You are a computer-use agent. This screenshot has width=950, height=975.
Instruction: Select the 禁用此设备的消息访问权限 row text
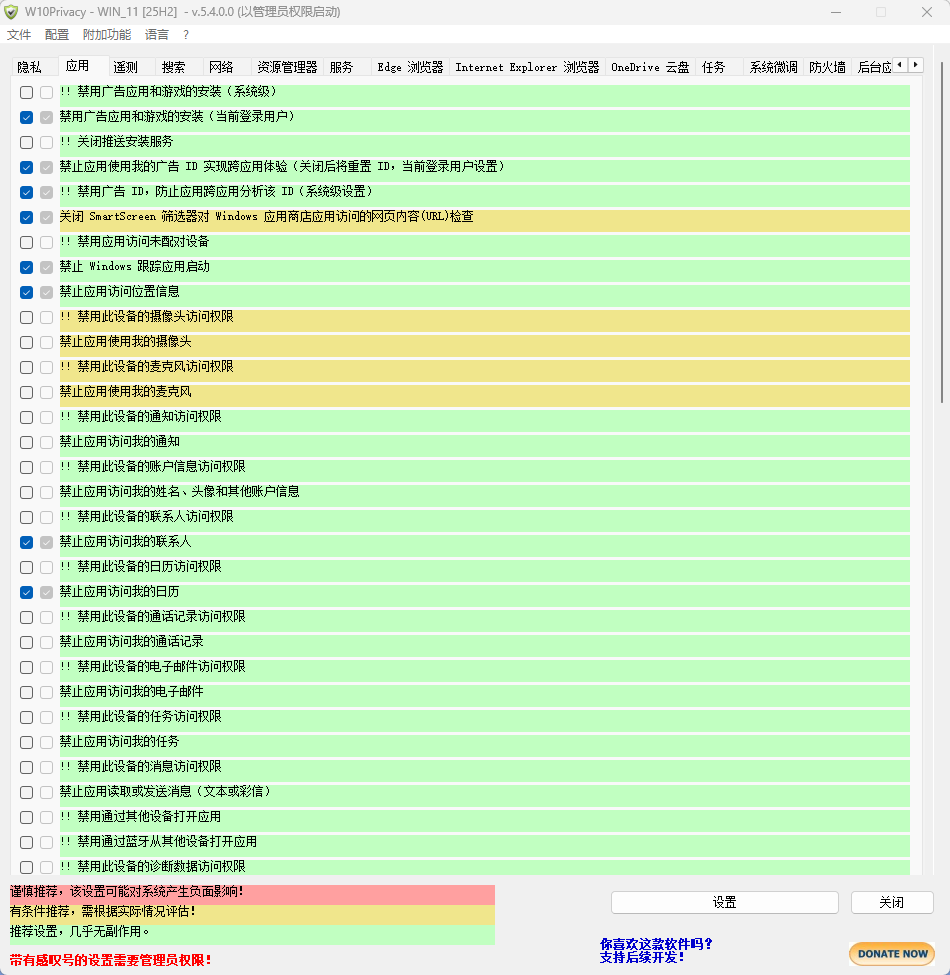tap(141, 767)
